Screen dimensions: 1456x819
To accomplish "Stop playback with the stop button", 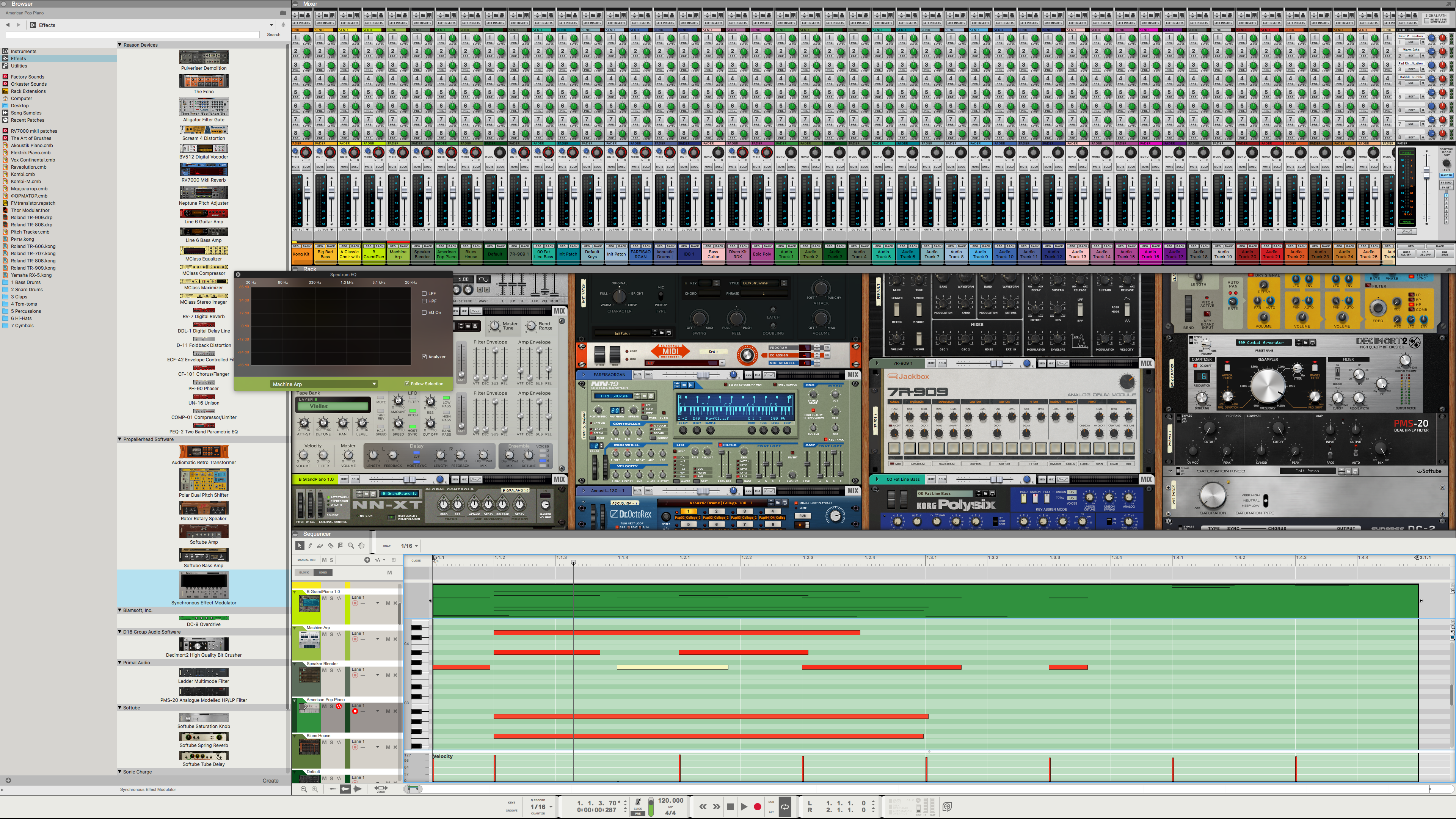I will (x=730, y=806).
